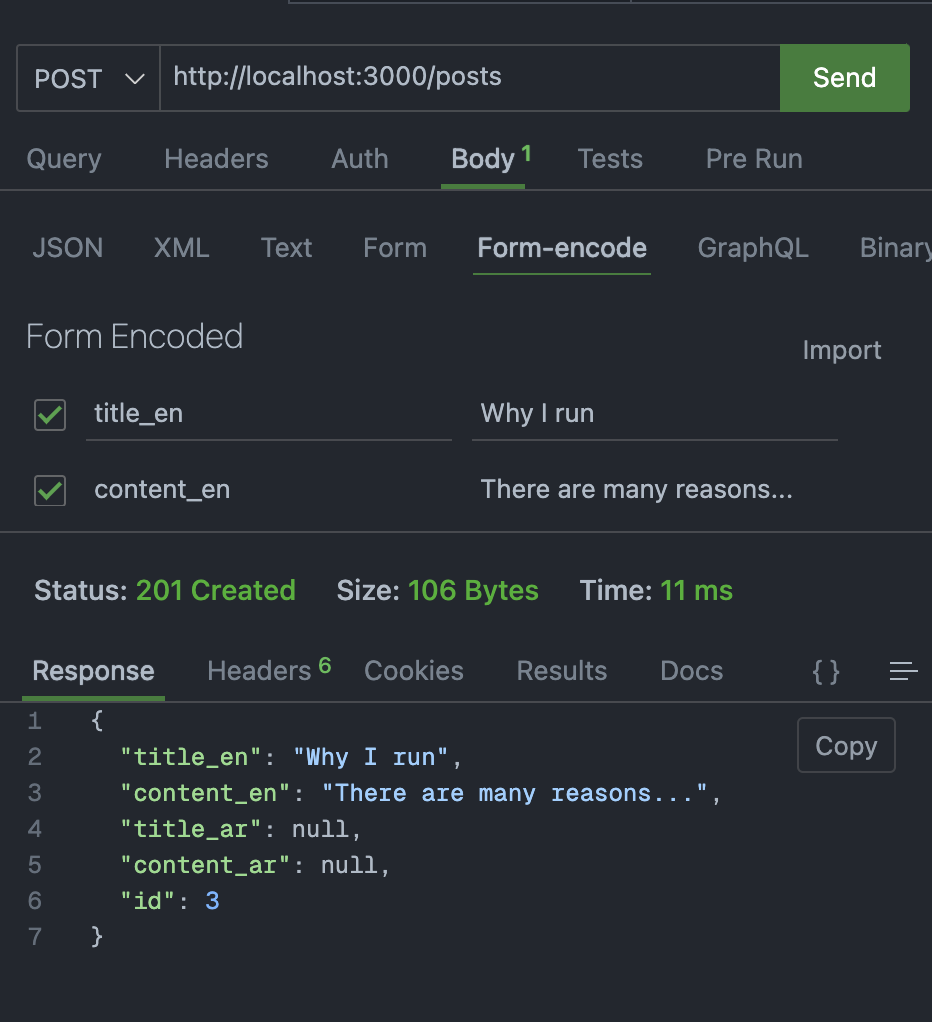Disable the title_en form parameter
The height and width of the screenshot is (1022, 932).
[49, 415]
